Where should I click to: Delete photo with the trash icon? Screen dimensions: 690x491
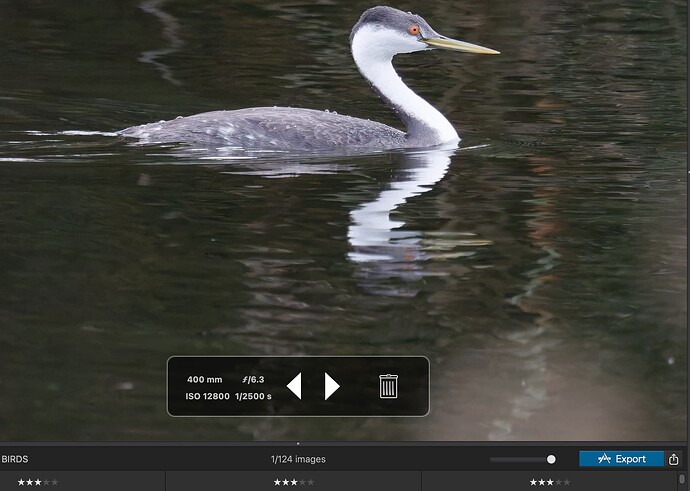(388, 386)
